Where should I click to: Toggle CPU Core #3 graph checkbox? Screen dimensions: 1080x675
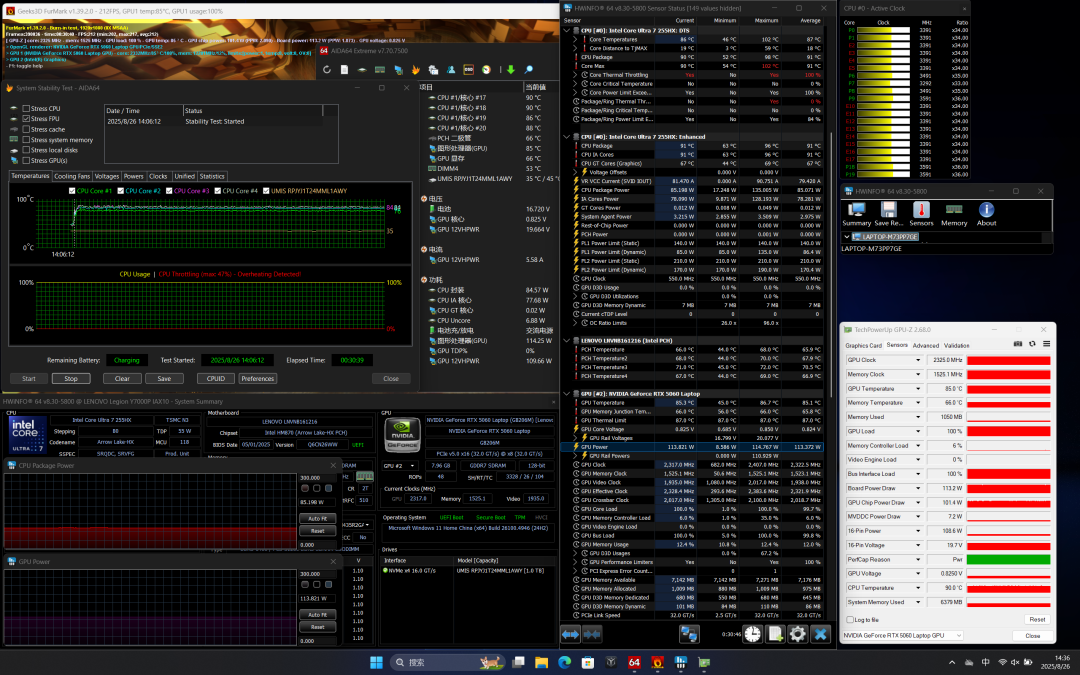pyautogui.click(x=169, y=191)
